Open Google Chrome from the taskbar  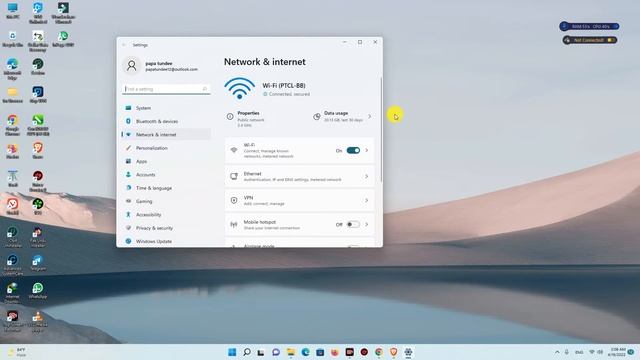pyautogui.click(x=379, y=352)
